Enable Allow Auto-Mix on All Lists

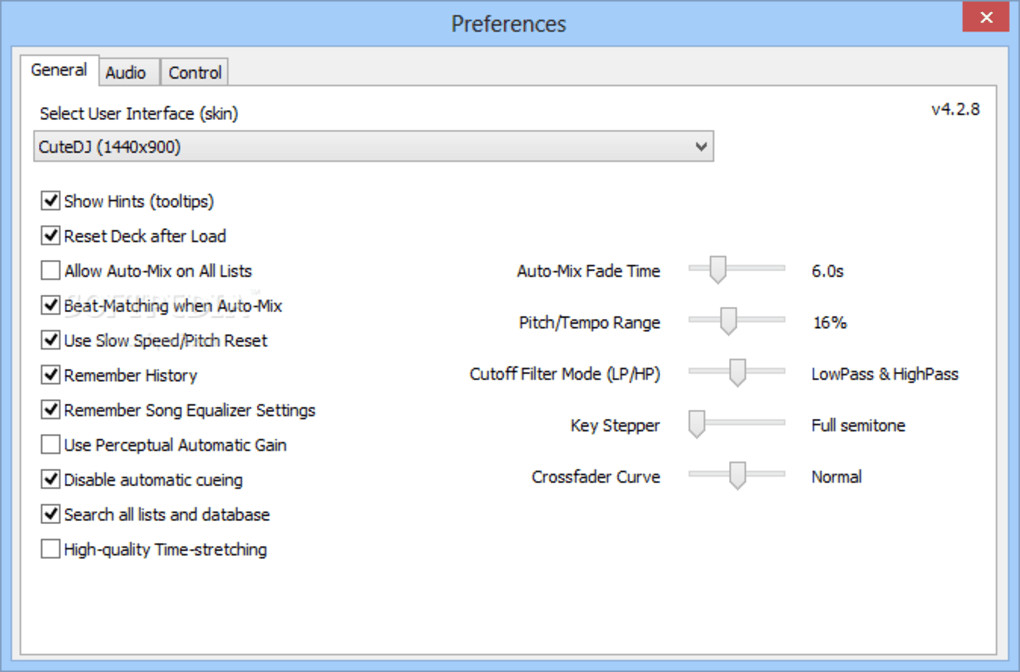point(50,271)
